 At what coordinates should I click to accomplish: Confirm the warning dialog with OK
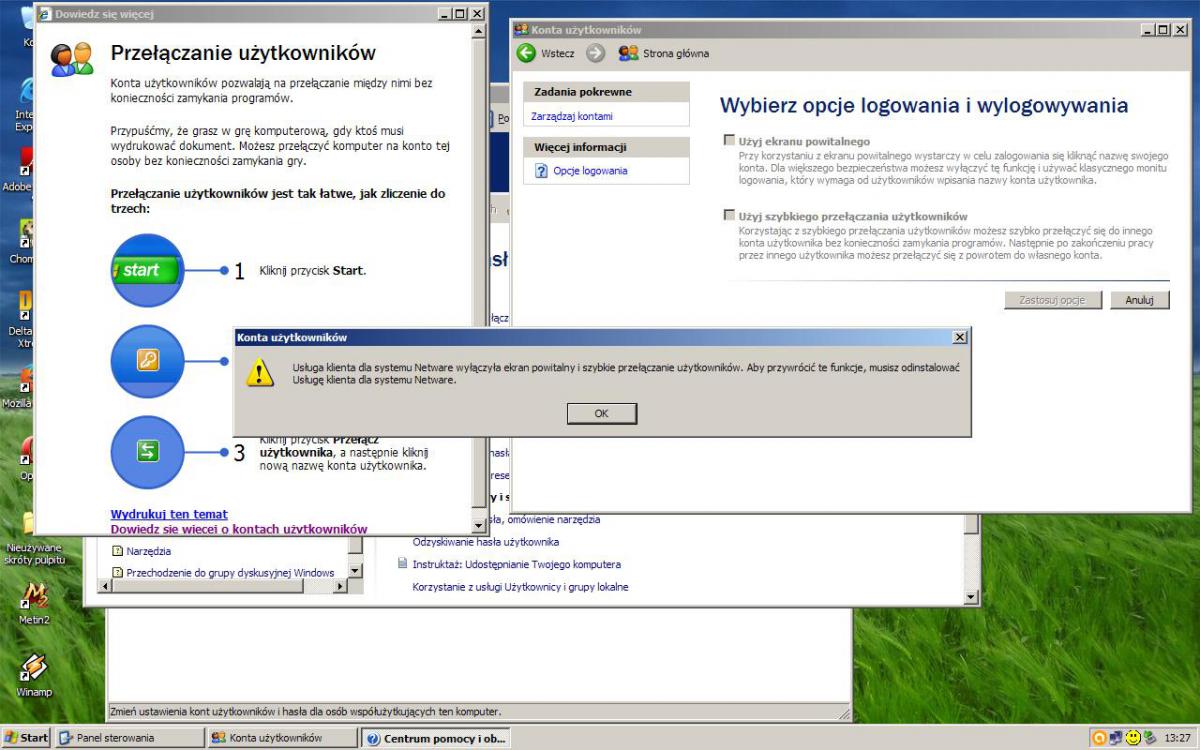(601, 413)
